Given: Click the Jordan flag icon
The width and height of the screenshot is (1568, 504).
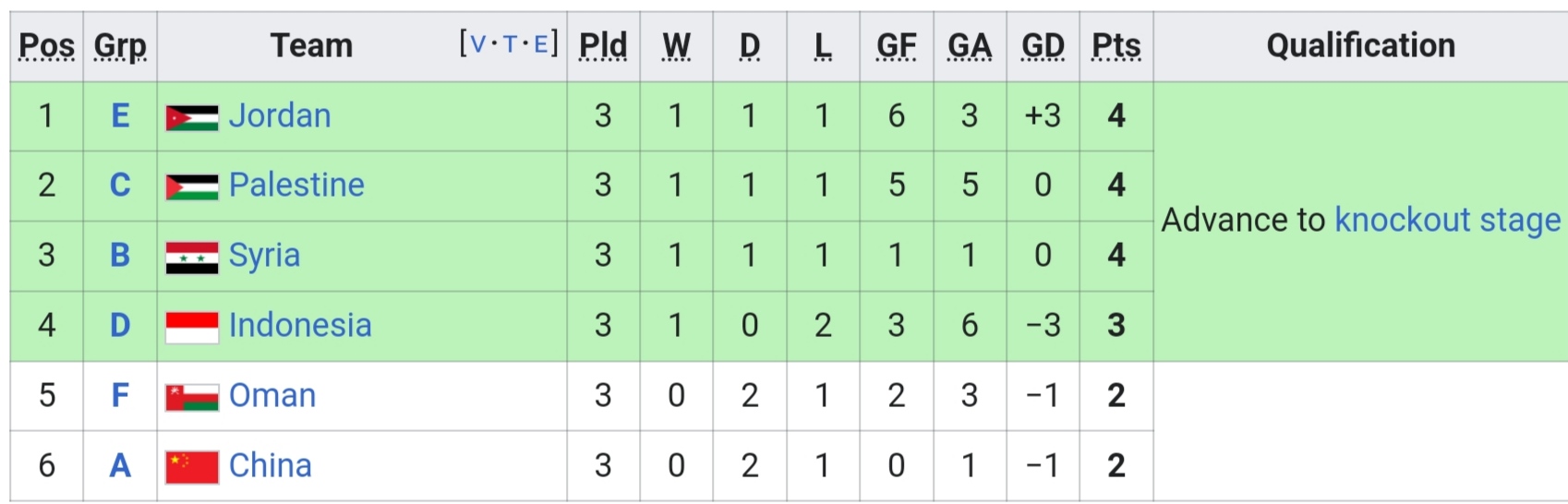Looking at the screenshot, I should pyautogui.click(x=192, y=117).
